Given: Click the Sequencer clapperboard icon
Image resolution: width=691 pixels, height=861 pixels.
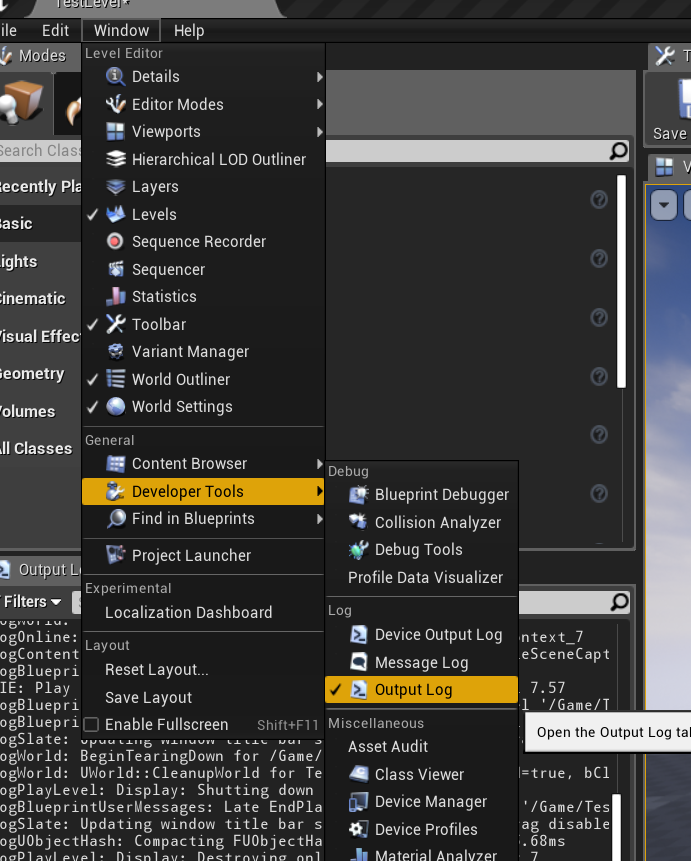Looking at the screenshot, I should point(115,269).
